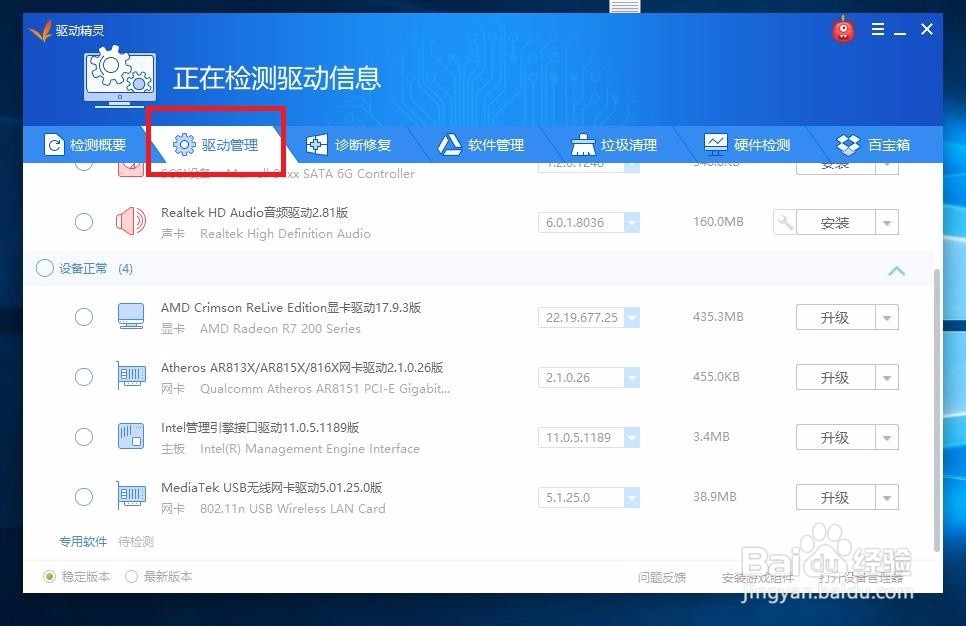Open the 问题反馈 link
The height and width of the screenshot is (626, 966).
pyautogui.click(x=662, y=577)
